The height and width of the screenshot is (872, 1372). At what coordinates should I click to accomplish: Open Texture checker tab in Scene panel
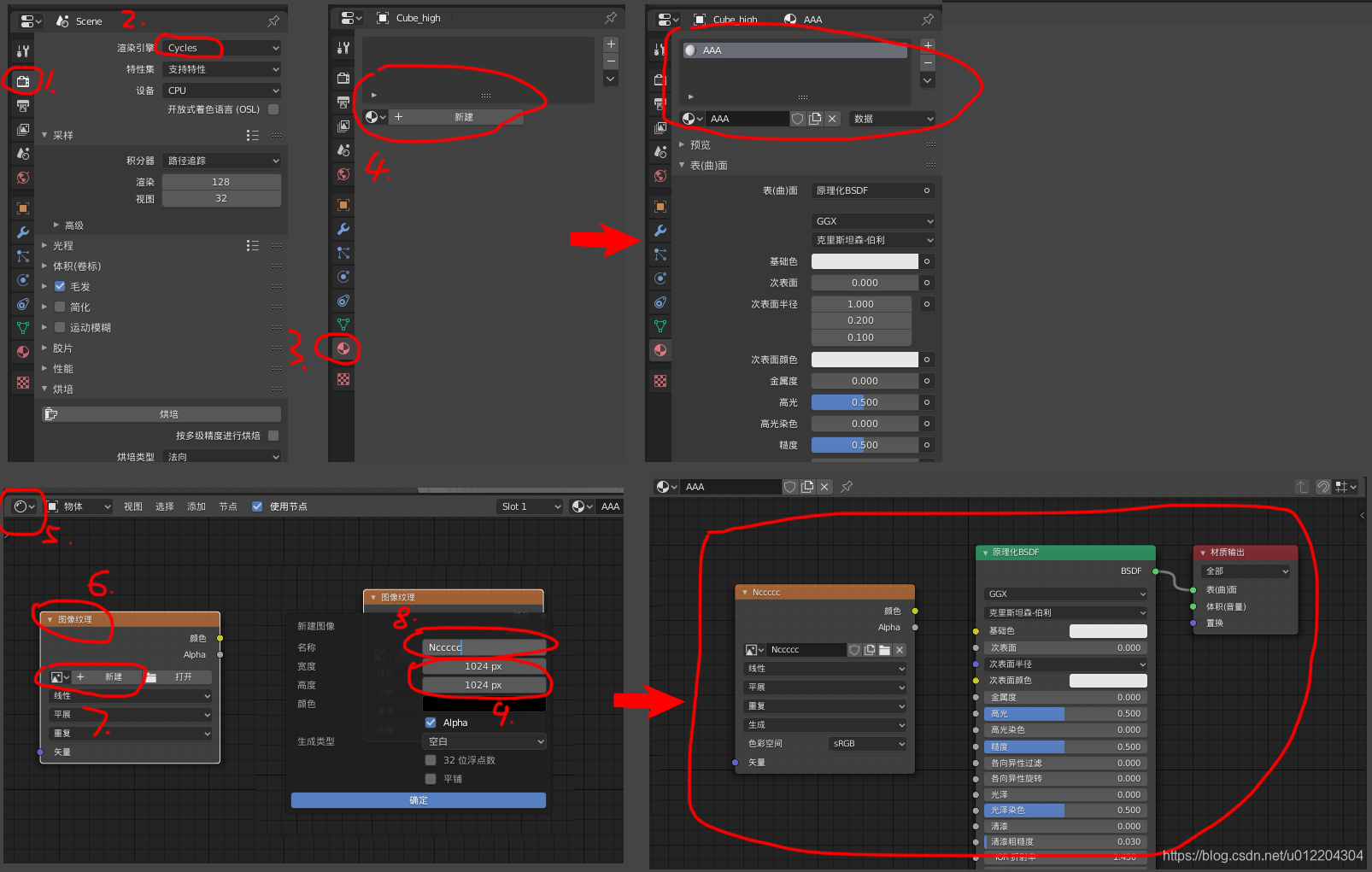point(23,383)
